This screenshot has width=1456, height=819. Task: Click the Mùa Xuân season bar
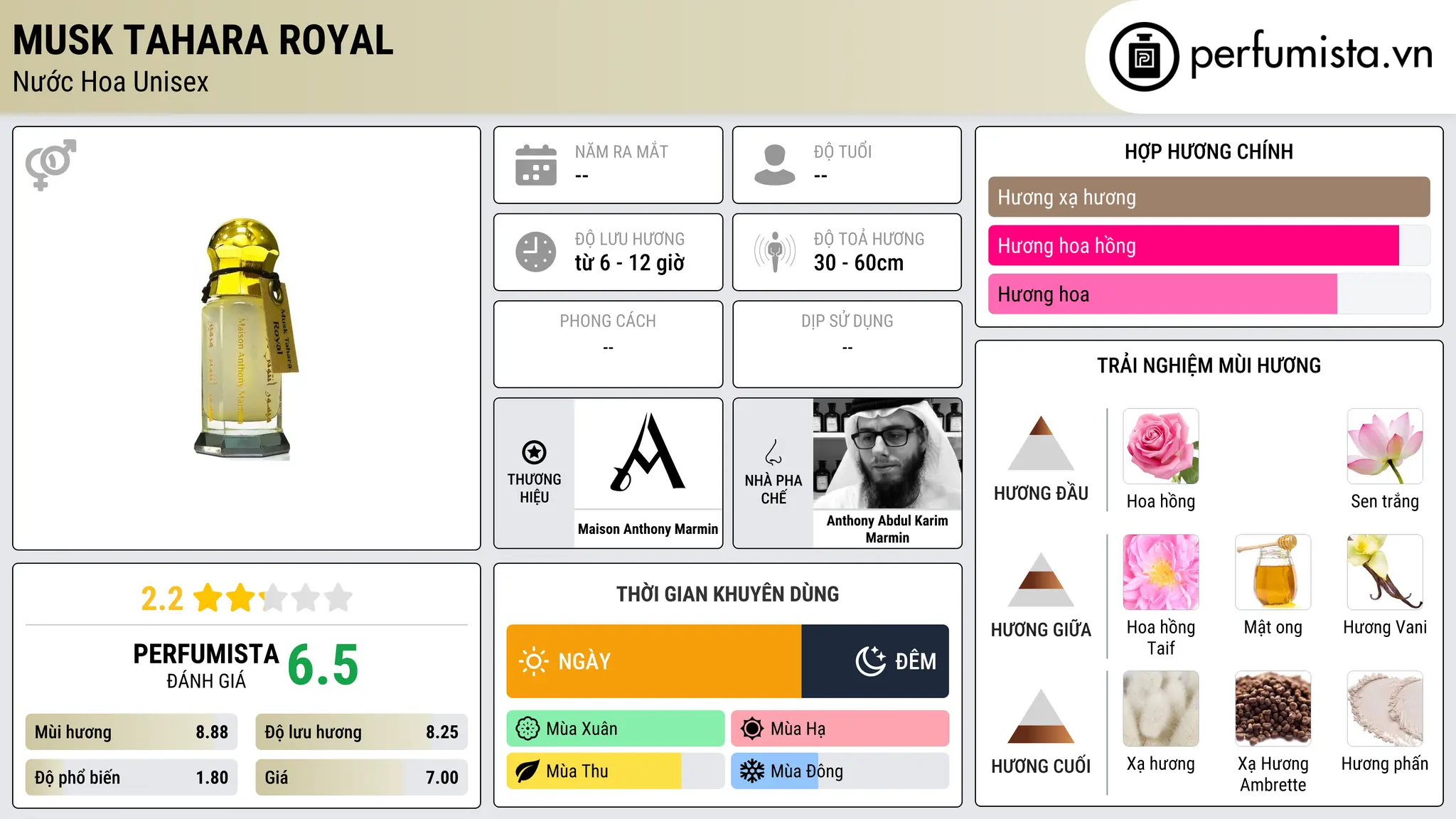point(616,729)
